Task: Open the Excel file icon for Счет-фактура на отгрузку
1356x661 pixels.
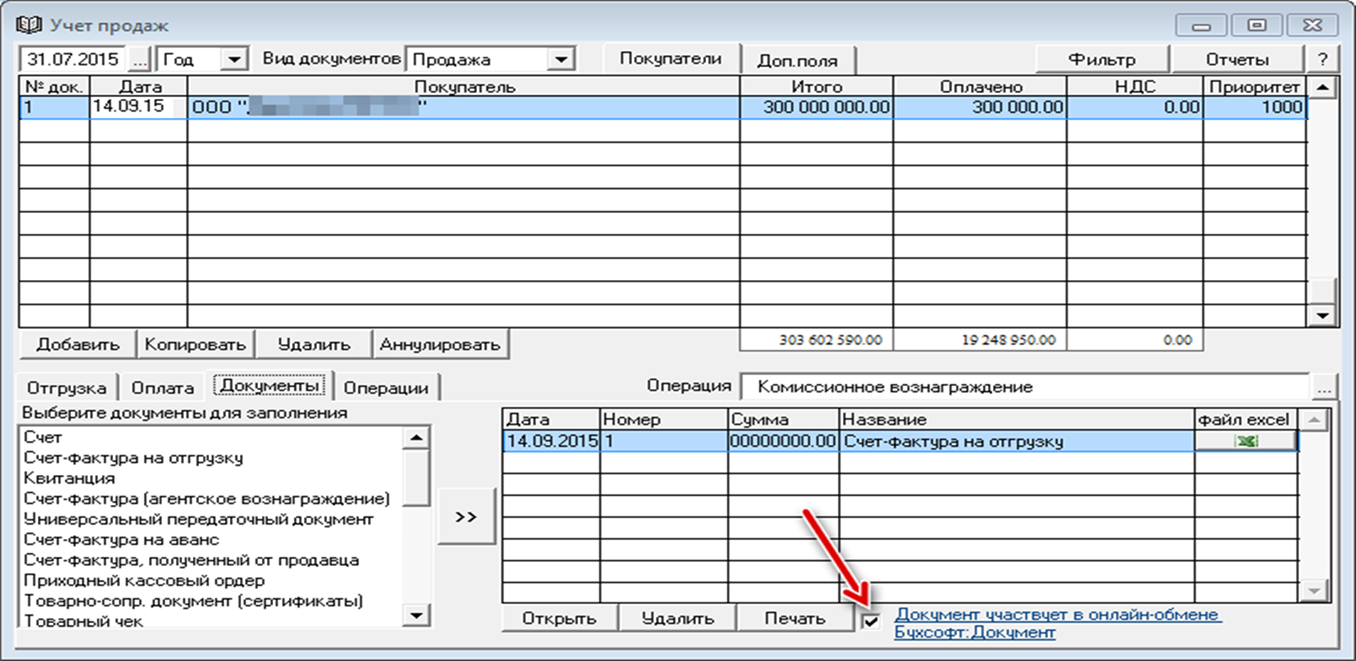Action: [x=1246, y=441]
